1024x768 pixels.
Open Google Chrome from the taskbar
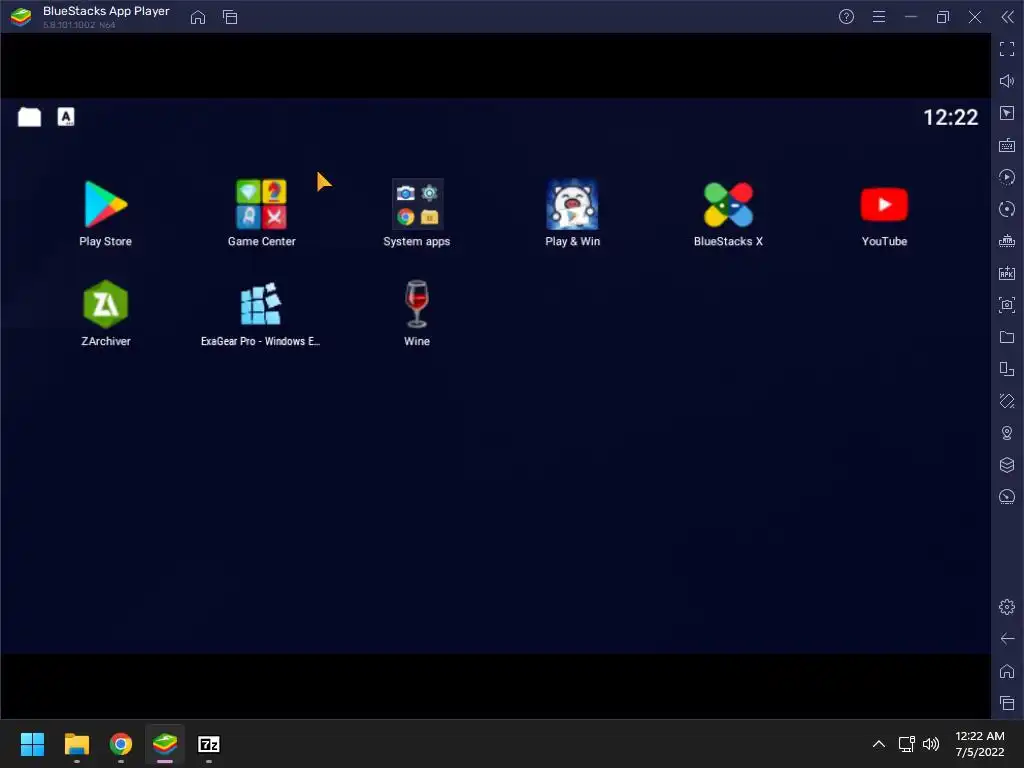tap(121, 744)
